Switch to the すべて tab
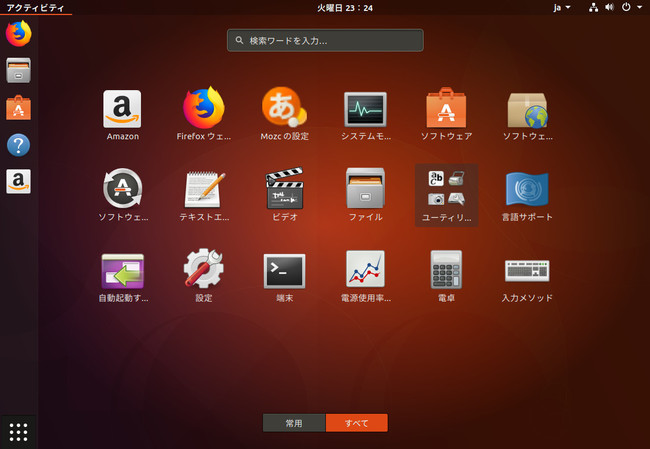The image size is (650, 449). click(357, 423)
